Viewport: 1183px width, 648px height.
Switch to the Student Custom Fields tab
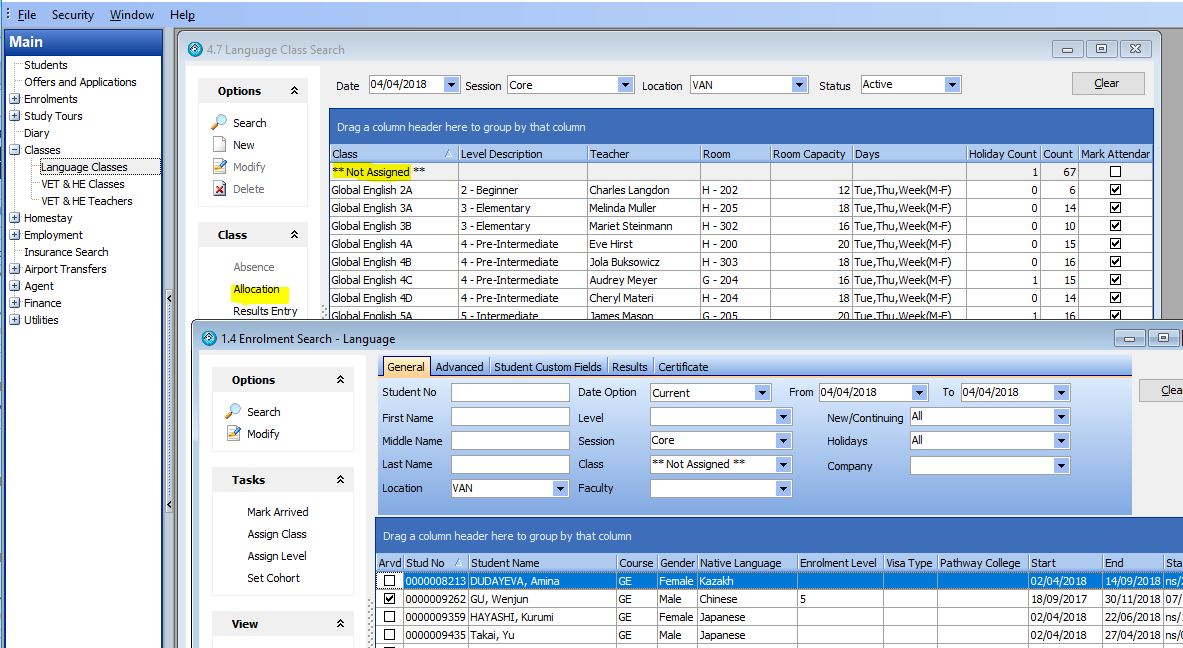[547, 367]
